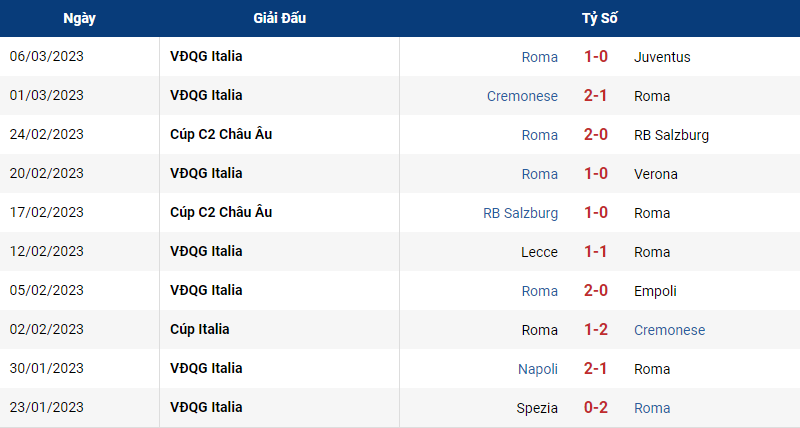Click the Cúp Italia competition label
This screenshot has height=428, width=800.
[199, 330]
